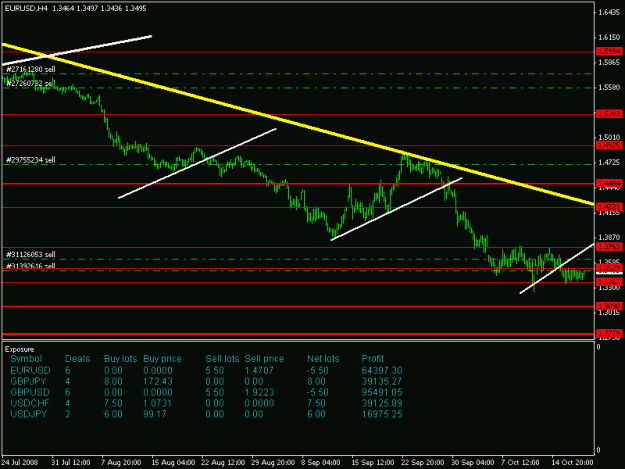
Task: Click the Sell price column header
Action: click(264, 359)
